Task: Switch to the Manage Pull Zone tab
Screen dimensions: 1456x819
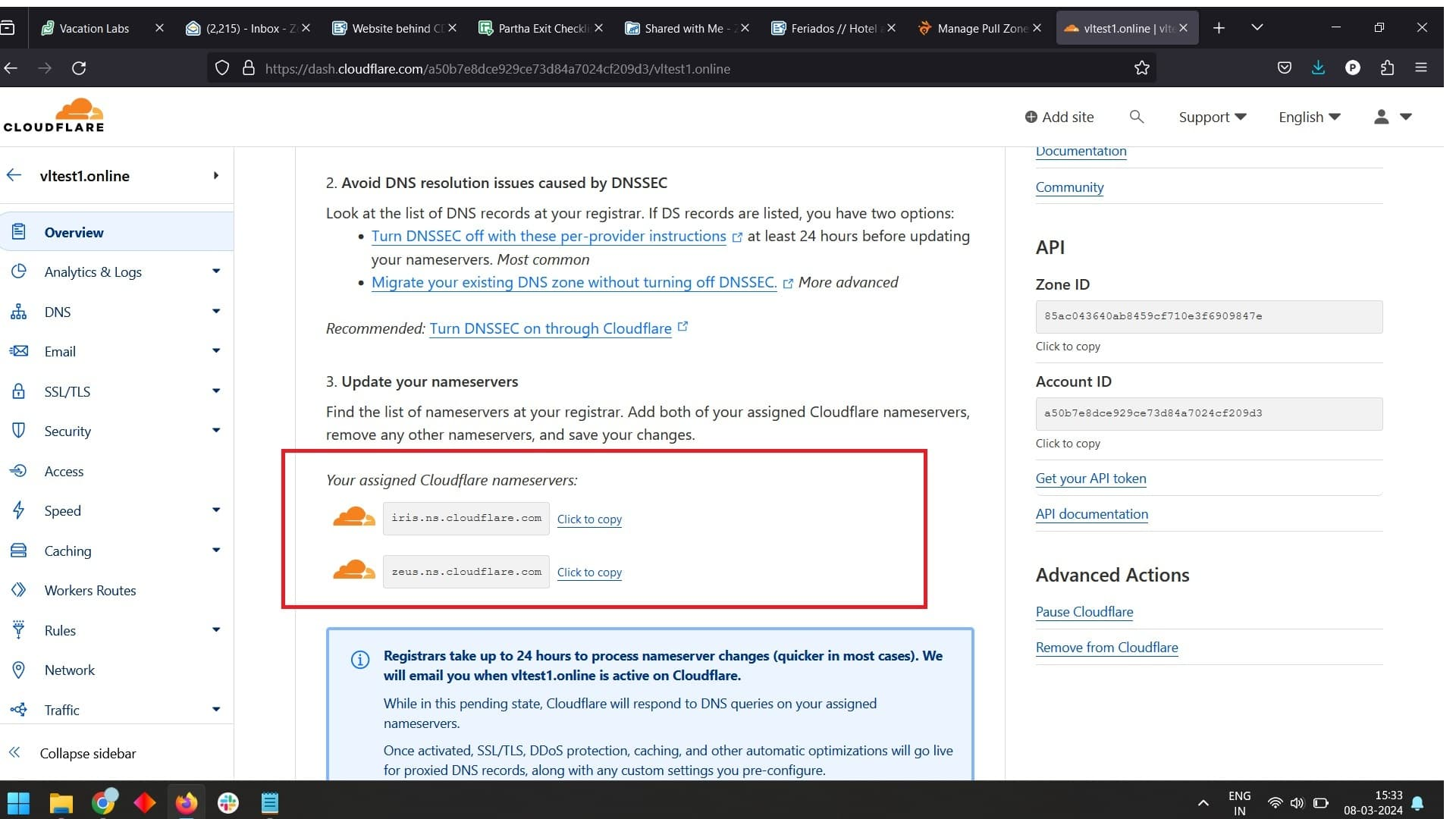Action: (x=978, y=28)
